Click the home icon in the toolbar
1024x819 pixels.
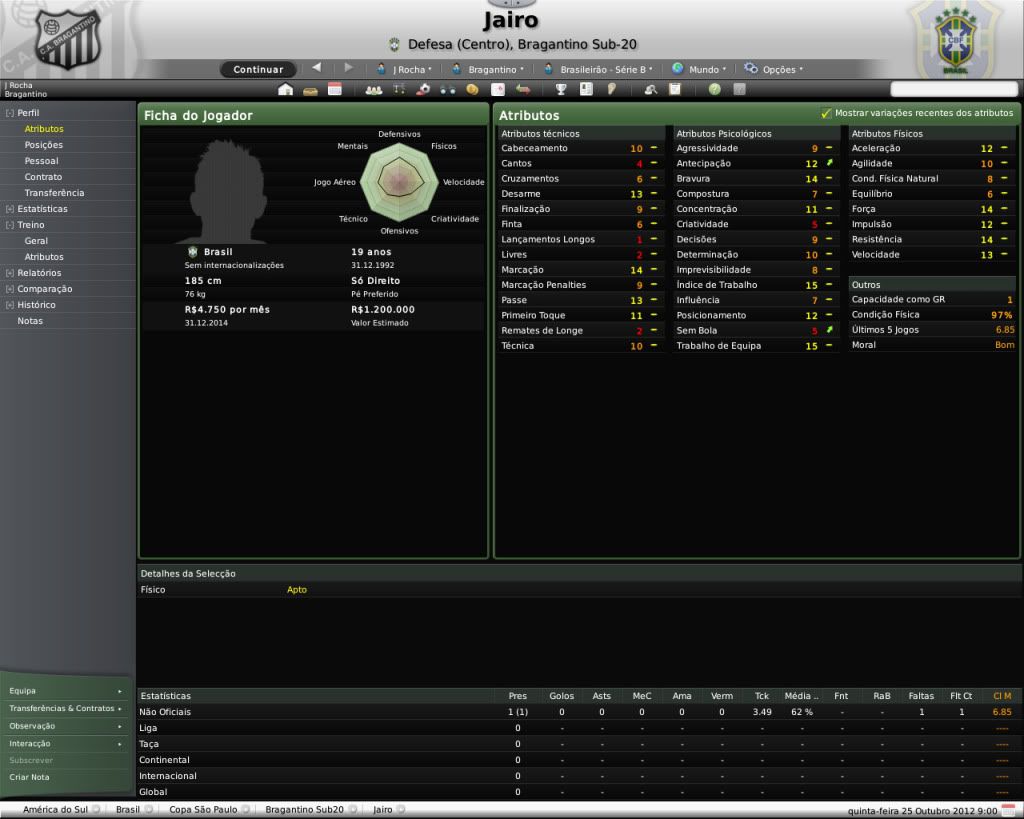click(285, 89)
